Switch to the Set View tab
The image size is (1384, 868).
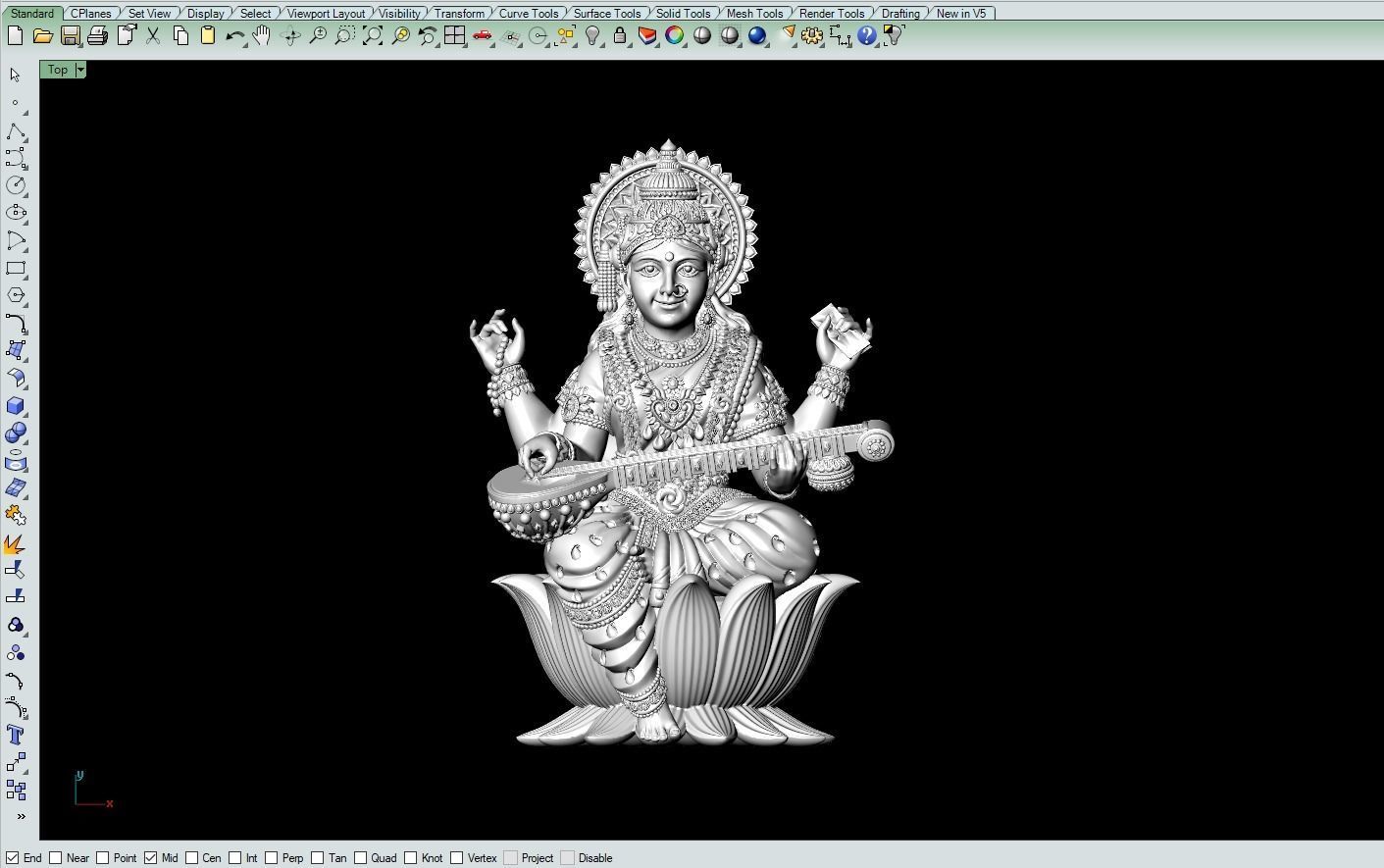pyautogui.click(x=149, y=14)
